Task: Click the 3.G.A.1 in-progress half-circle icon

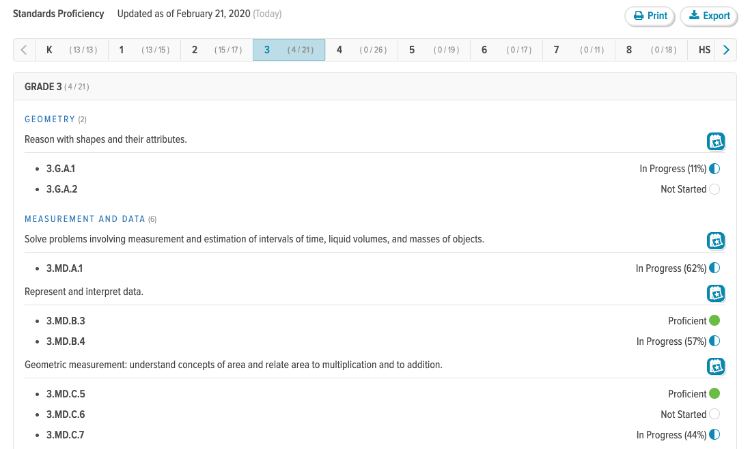Action: (714, 169)
